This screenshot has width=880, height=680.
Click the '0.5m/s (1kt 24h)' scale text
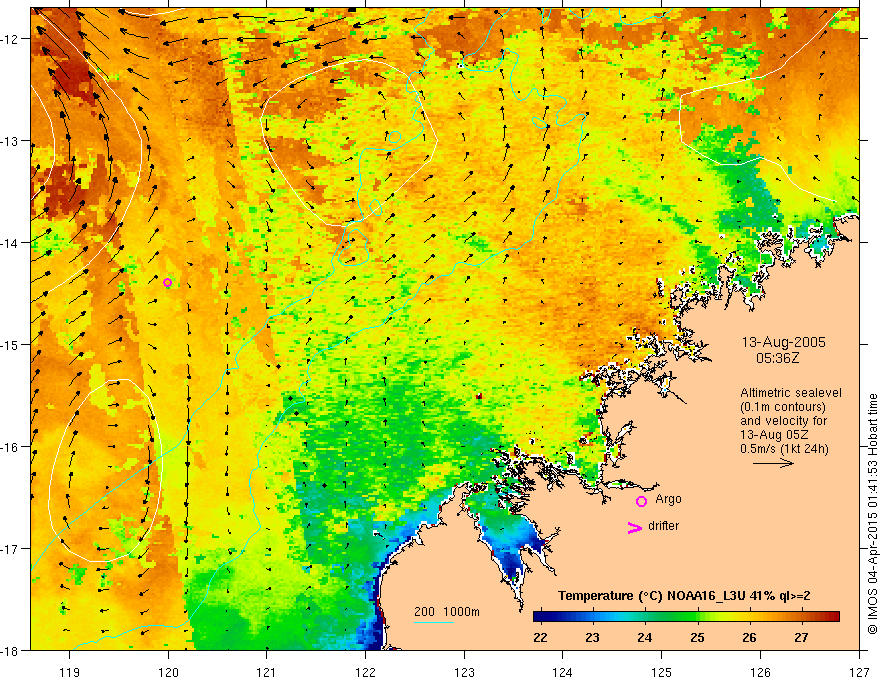784,449
